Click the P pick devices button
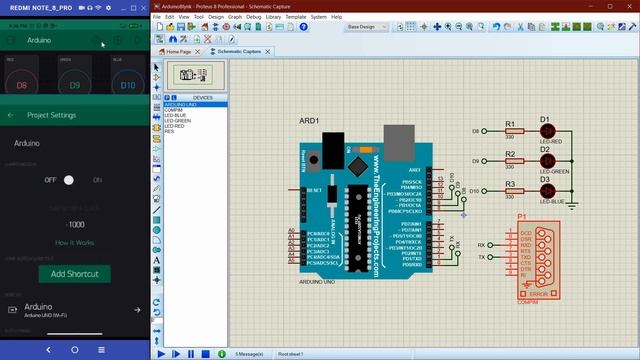The image size is (640, 360). (167, 98)
